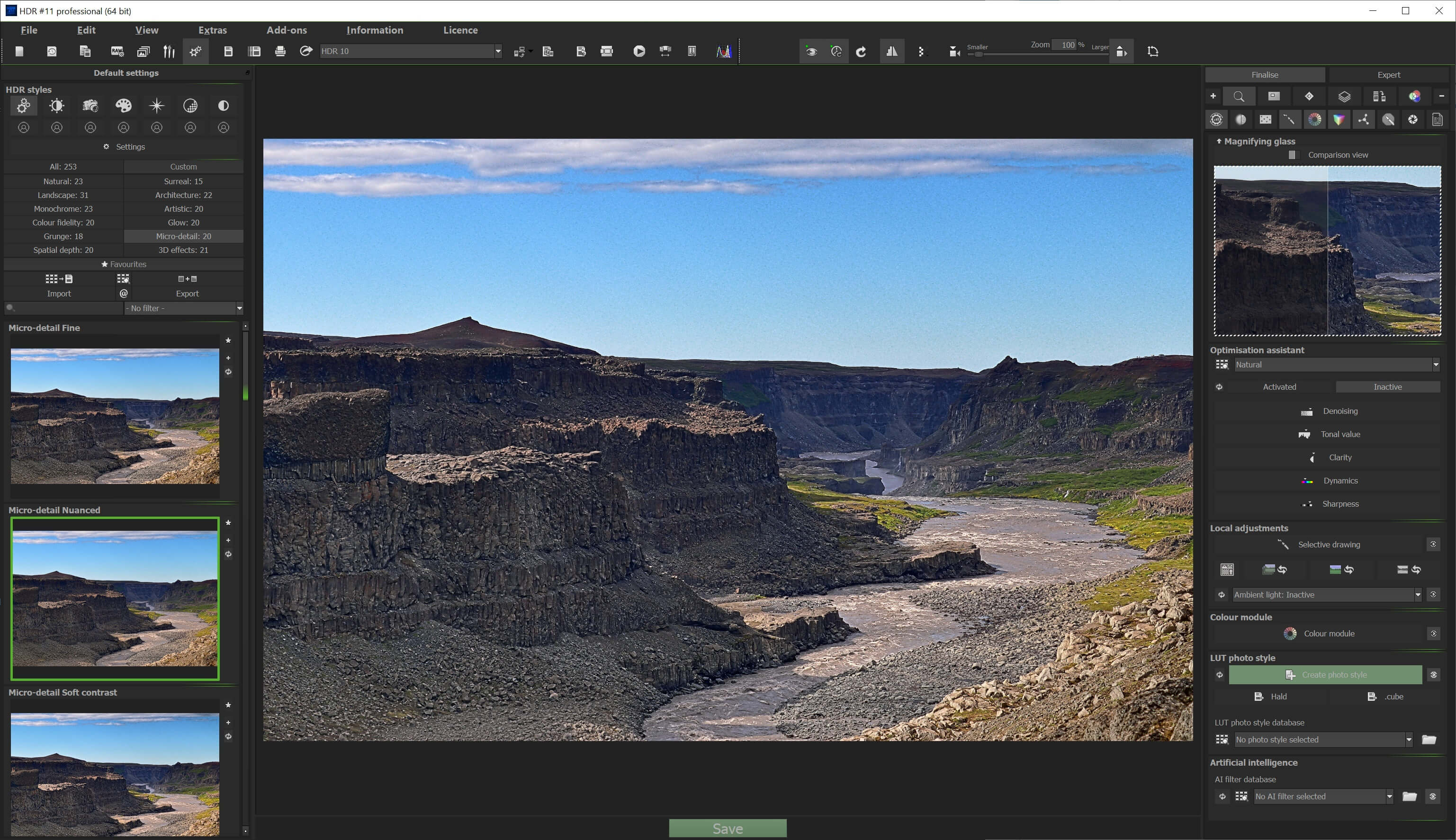Click the printer icon in toolbar
The height and width of the screenshot is (840, 1456).
280,51
